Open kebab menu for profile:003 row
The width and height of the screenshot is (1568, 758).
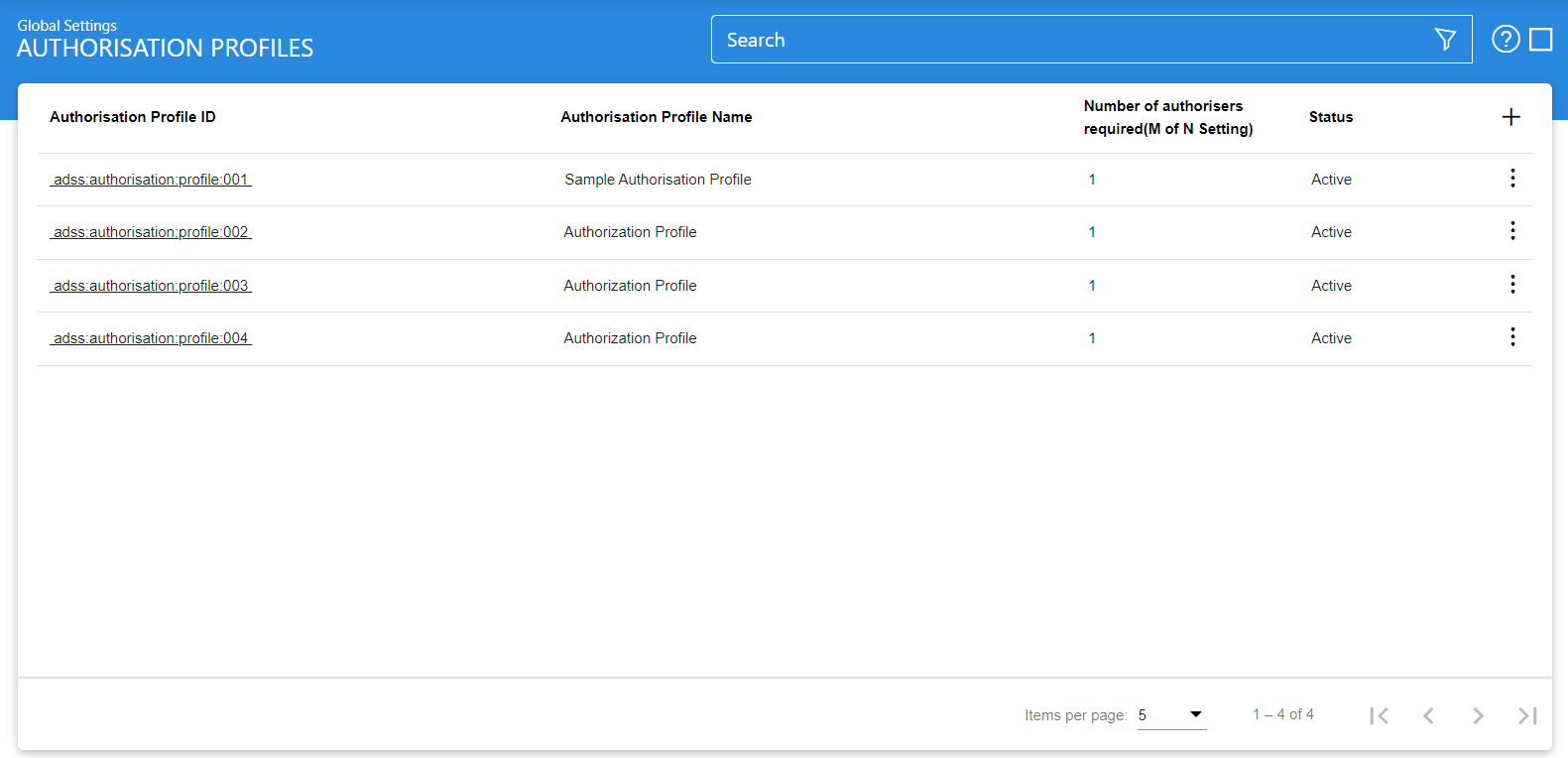(x=1511, y=285)
